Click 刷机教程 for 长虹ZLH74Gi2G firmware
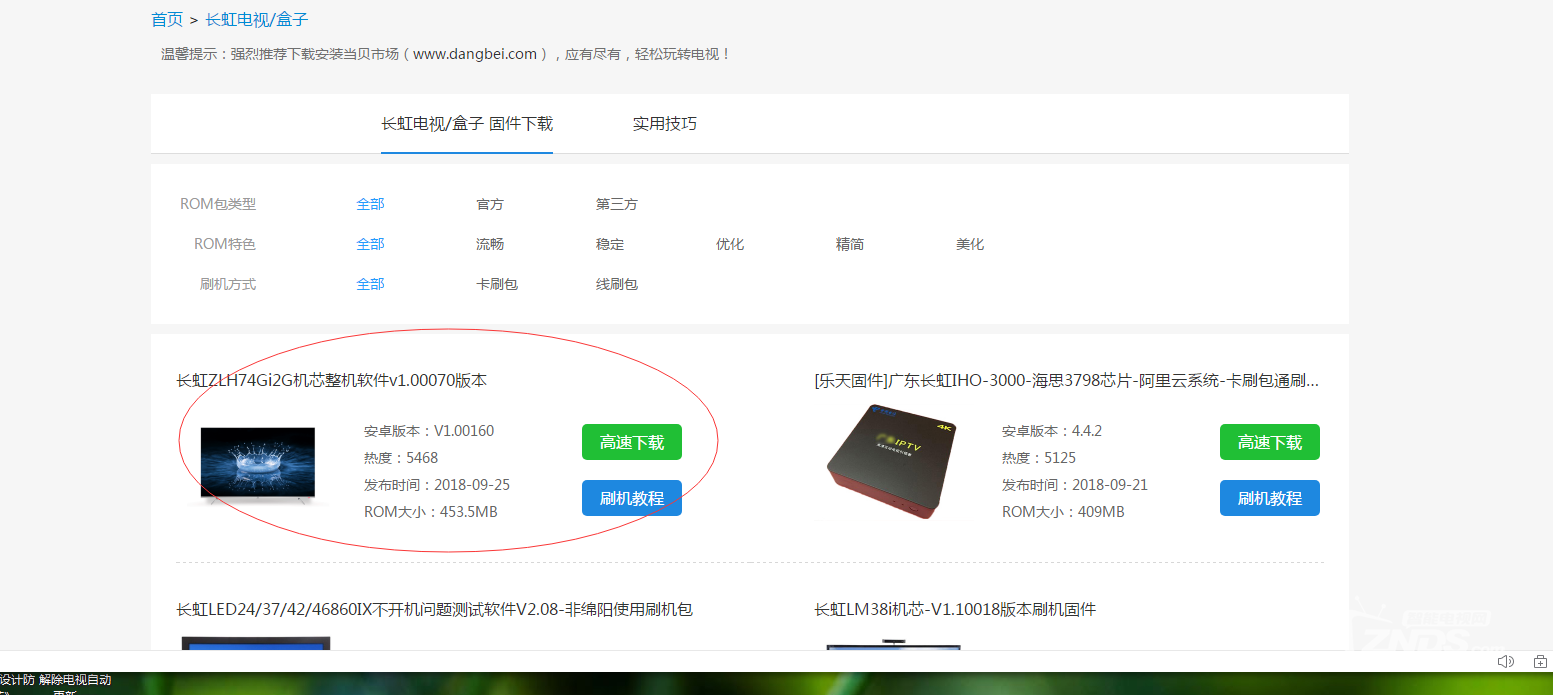Image resolution: width=1553 pixels, height=695 pixels. [632, 498]
